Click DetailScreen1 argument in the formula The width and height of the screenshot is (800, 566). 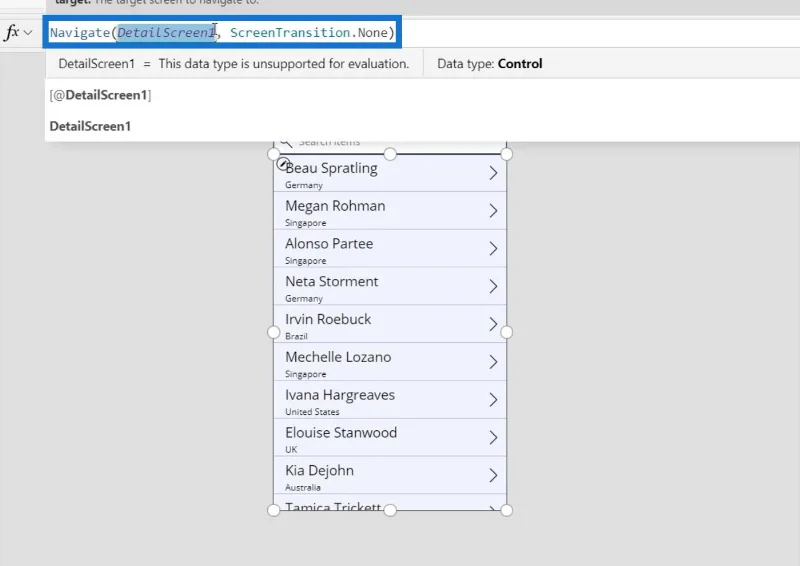[x=166, y=33]
